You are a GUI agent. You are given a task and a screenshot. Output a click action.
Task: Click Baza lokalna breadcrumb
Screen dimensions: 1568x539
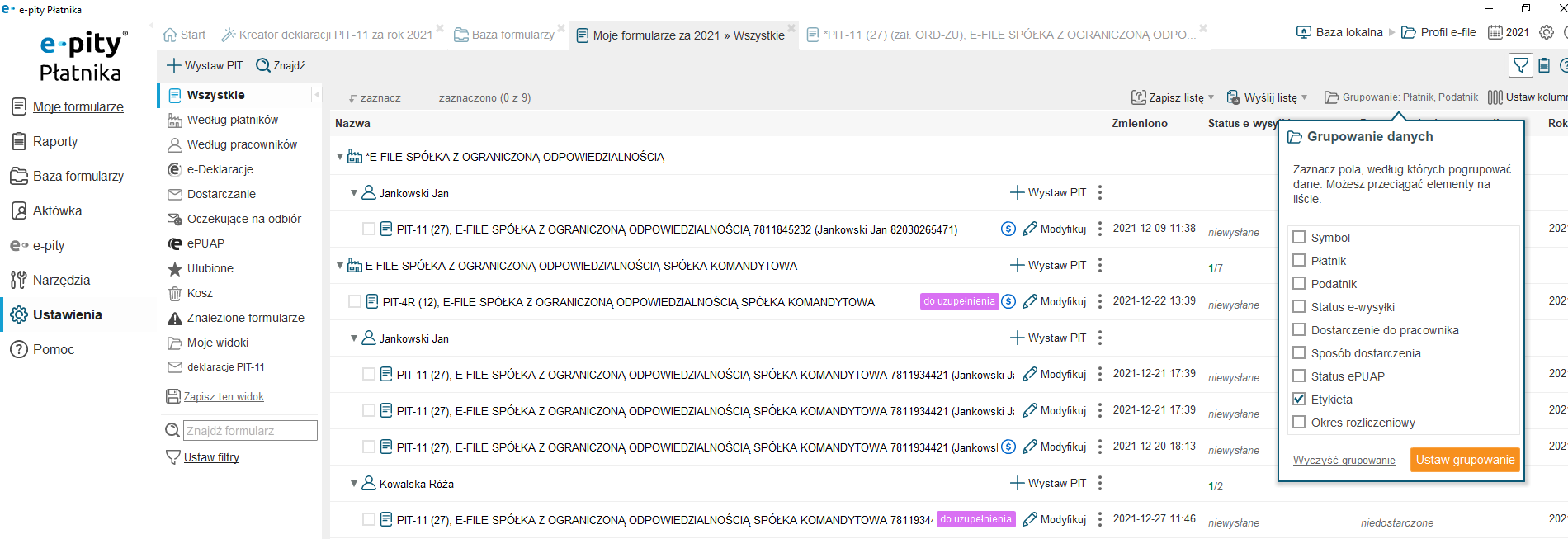click(1339, 32)
